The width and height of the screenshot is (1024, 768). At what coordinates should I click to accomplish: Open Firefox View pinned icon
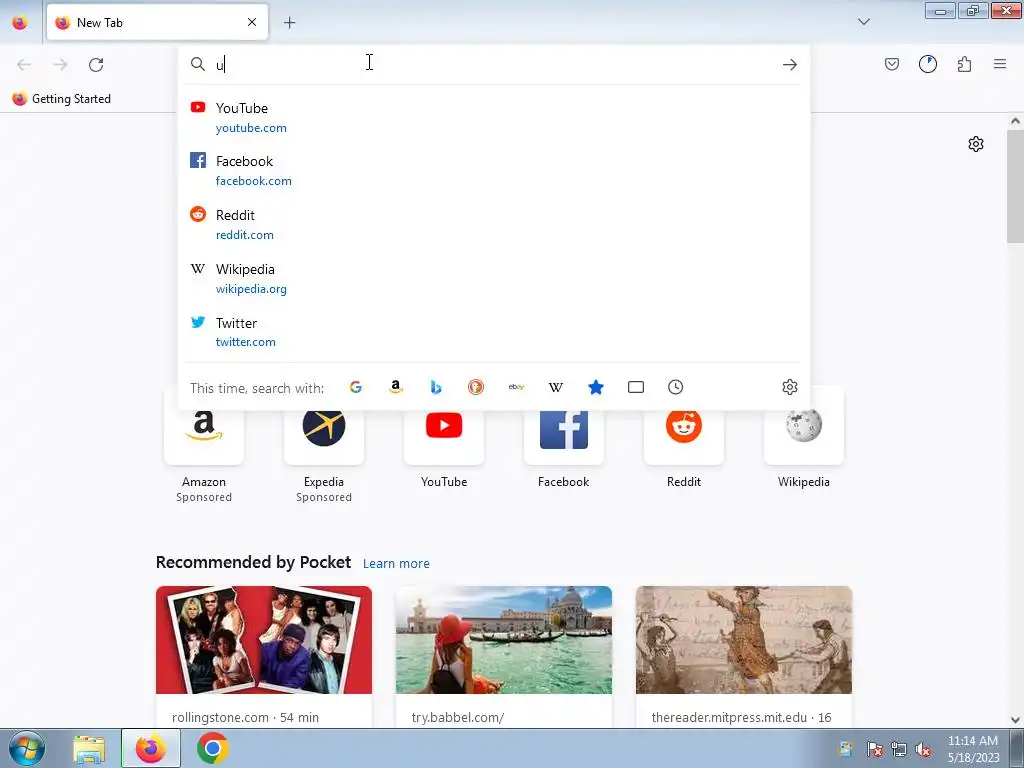pyautogui.click(x=20, y=23)
